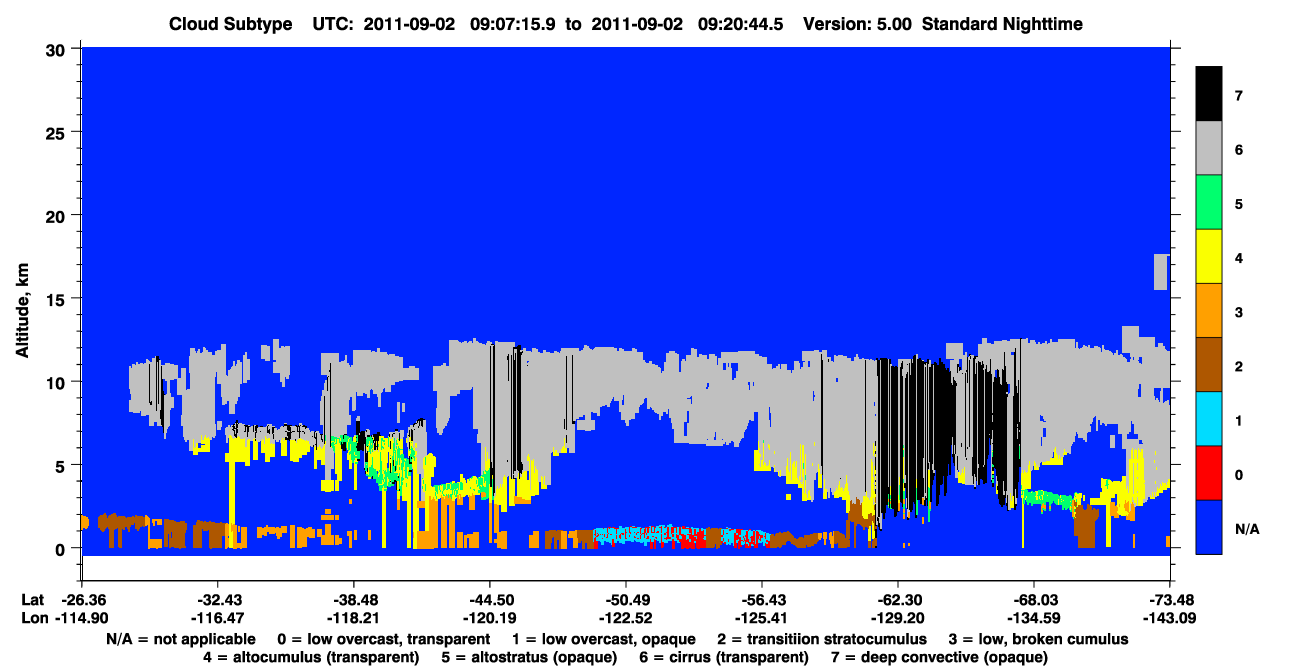Viewport: 1300px width, 667px height.
Task: Click the 30 altitude tick label
Action: click(x=58, y=49)
